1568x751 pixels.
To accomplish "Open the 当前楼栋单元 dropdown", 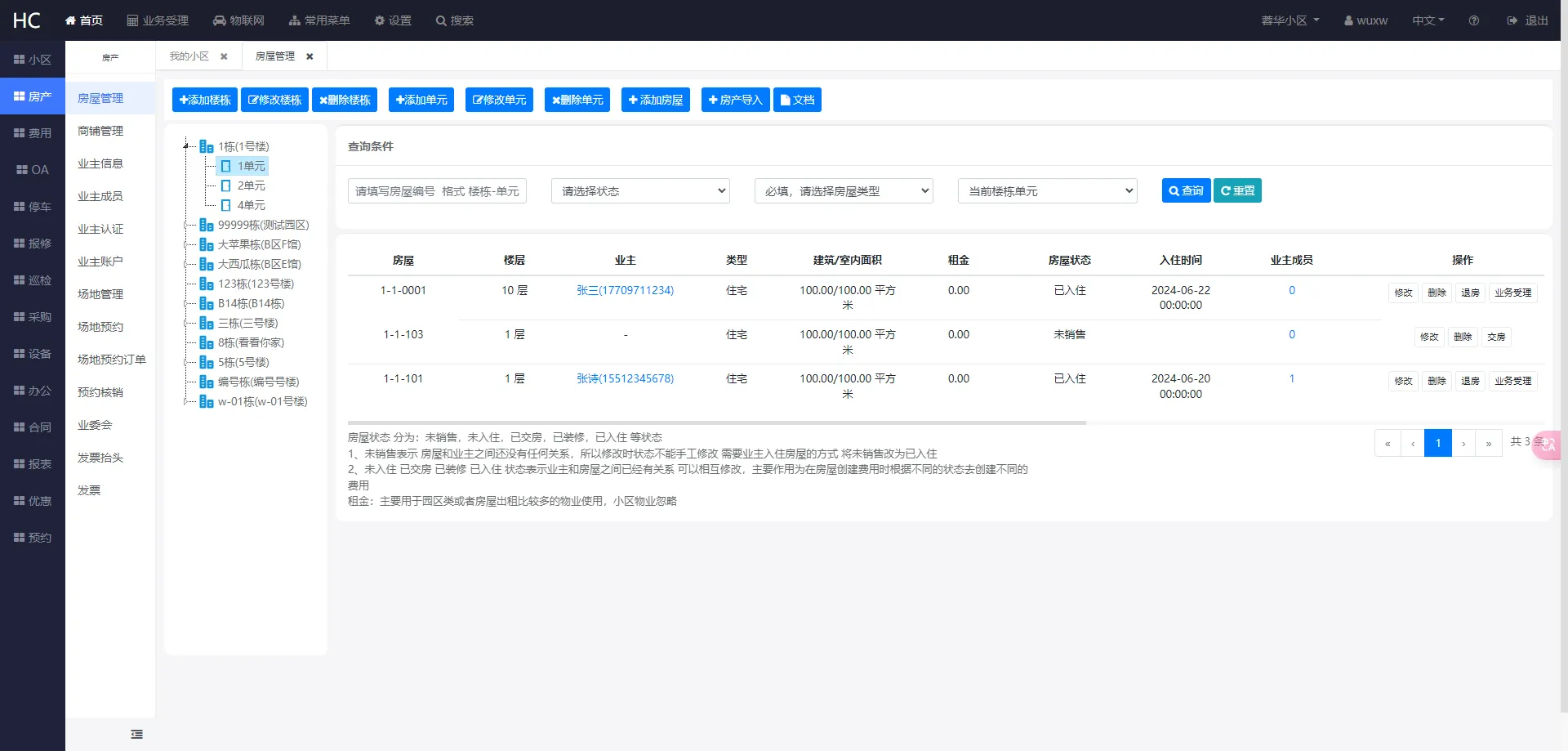I will click(1047, 191).
